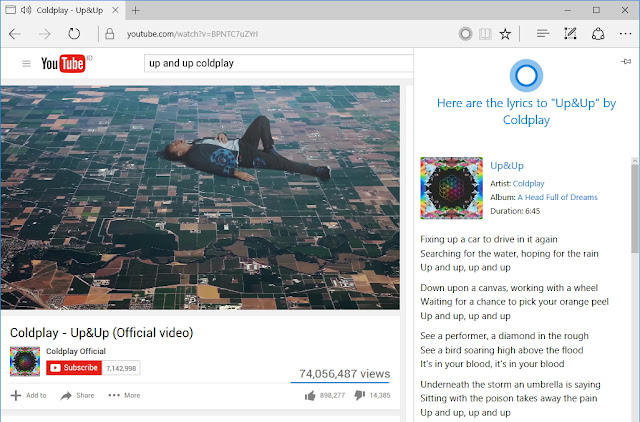Go back using the browser back arrow
The image size is (640, 422).
(15, 34)
